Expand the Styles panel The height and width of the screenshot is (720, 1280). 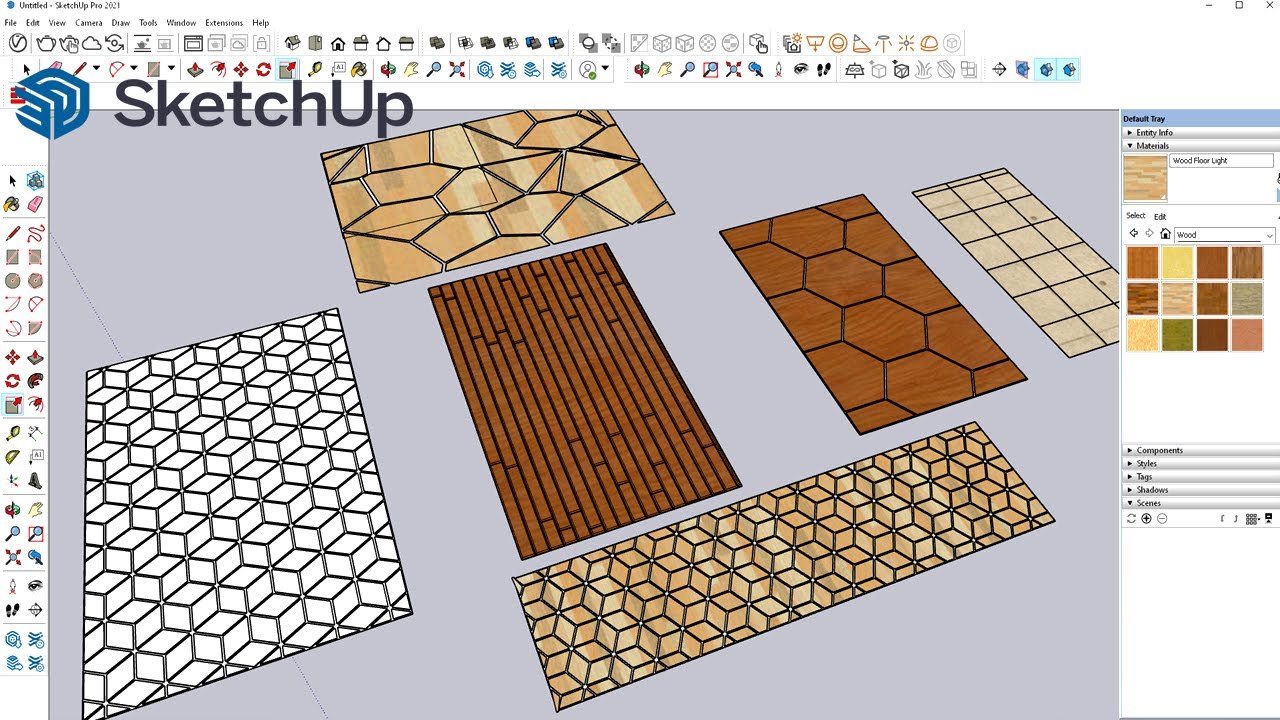point(1200,463)
